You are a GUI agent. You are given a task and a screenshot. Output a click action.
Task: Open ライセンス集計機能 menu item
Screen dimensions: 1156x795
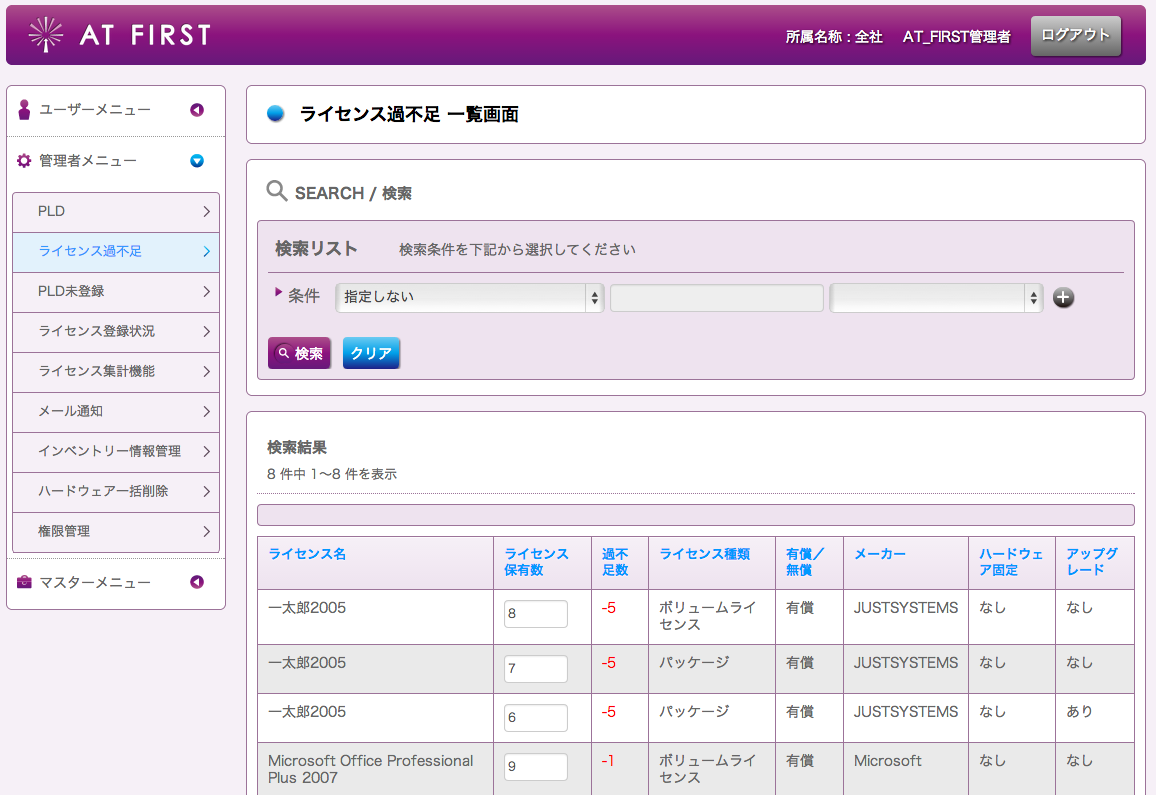116,371
